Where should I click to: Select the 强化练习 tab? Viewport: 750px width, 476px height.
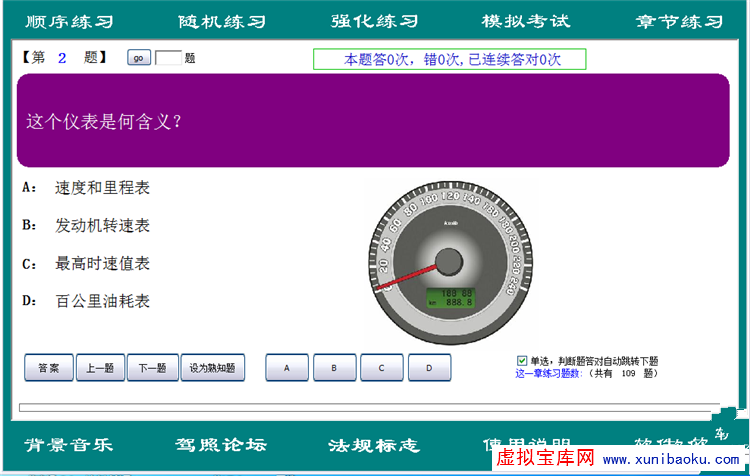pyautogui.click(x=374, y=21)
